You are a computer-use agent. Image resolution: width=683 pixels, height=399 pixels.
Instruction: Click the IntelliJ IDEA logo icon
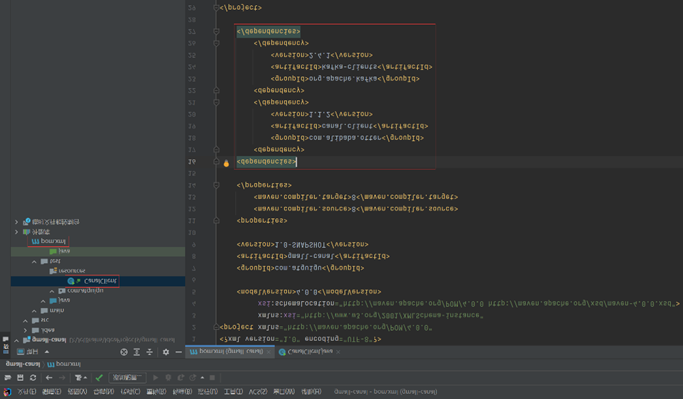pyautogui.click(x=7, y=392)
